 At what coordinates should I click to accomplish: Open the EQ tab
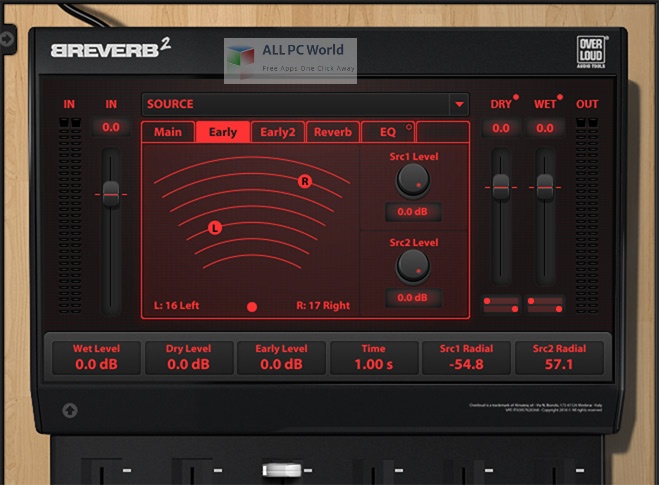tap(387, 132)
